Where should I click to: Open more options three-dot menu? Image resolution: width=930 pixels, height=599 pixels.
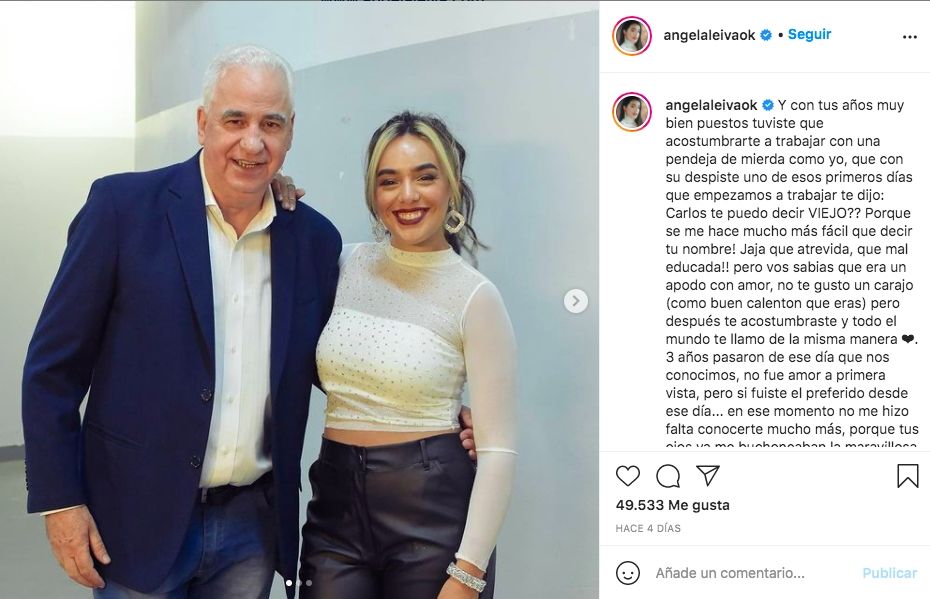coord(909,37)
